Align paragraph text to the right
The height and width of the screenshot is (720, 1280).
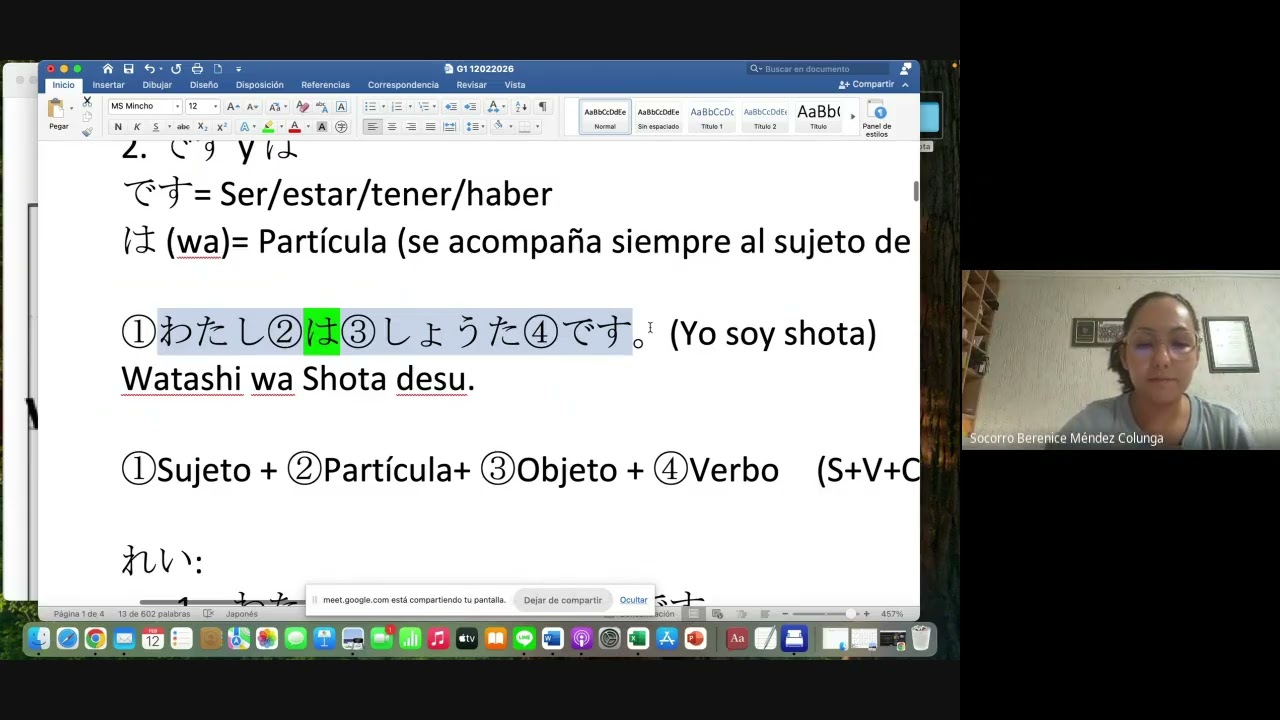point(411,127)
